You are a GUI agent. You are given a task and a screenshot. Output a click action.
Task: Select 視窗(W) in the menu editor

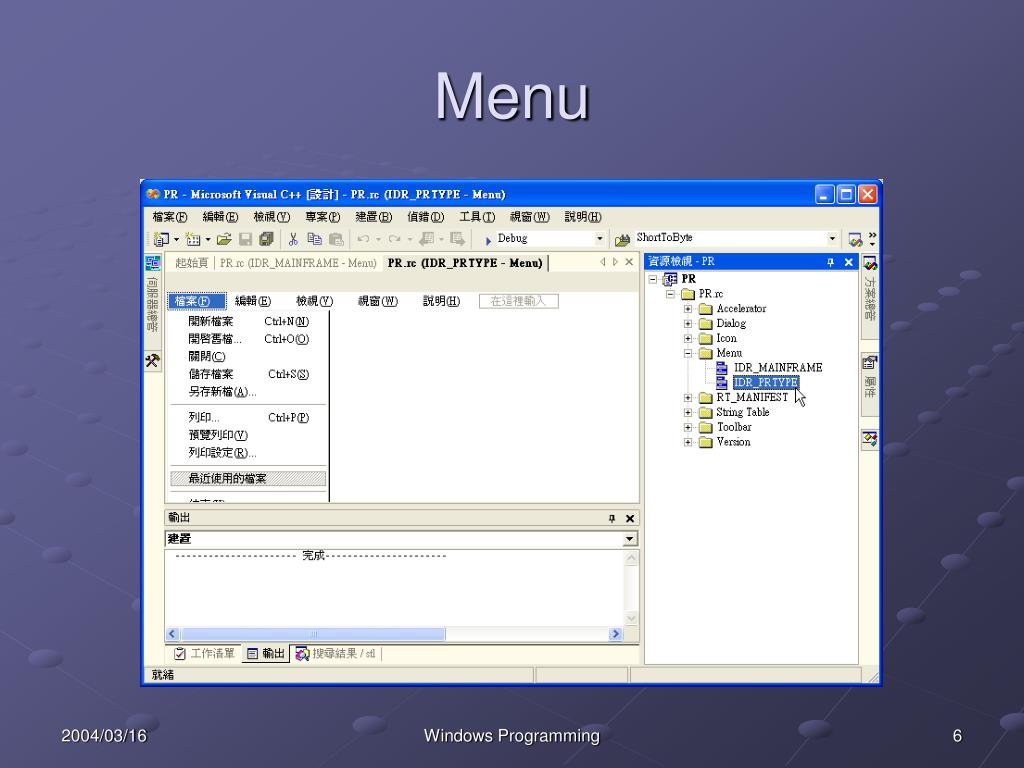point(377,301)
